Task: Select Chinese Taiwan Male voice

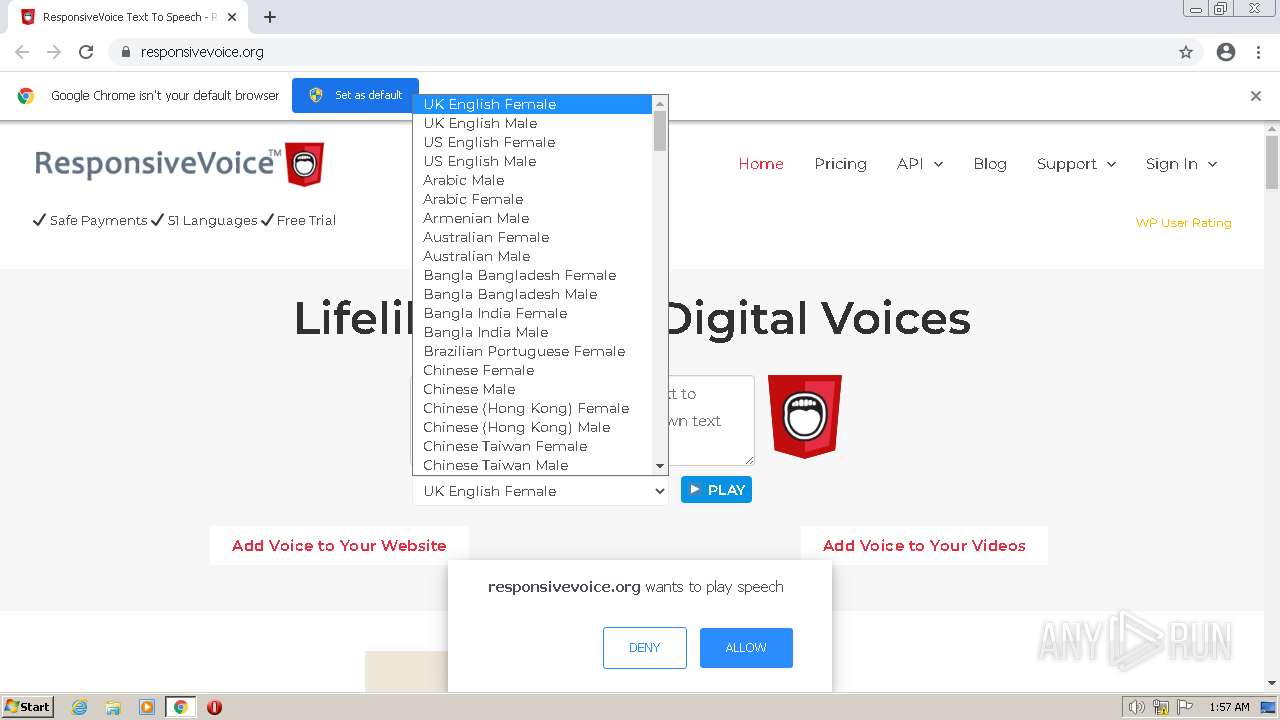Action: point(532,465)
